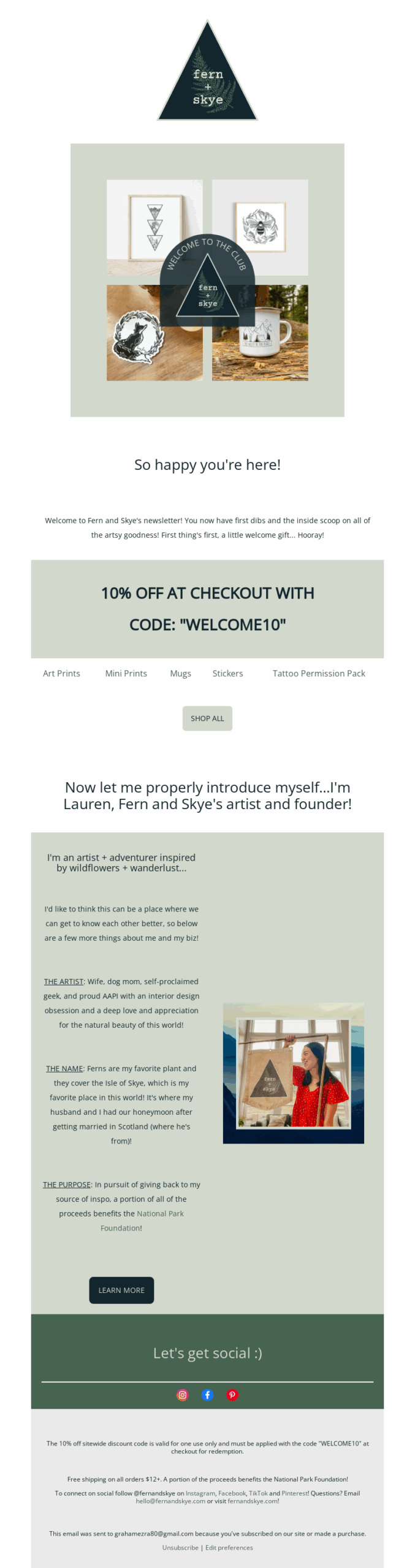Open the photo of Lauren holding banner
The height and width of the screenshot is (1568, 415).
pyautogui.click(x=294, y=1072)
